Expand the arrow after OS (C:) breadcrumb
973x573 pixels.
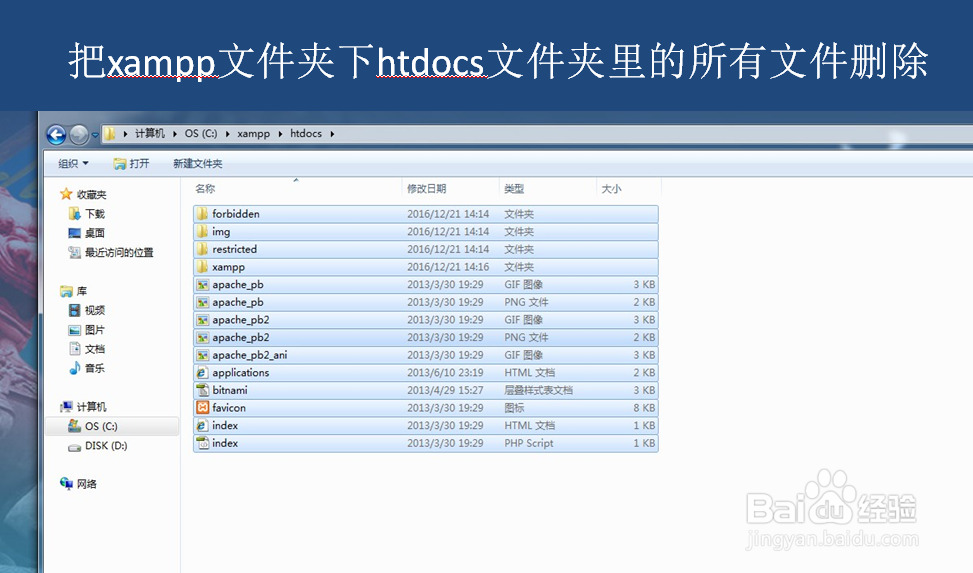(227, 134)
